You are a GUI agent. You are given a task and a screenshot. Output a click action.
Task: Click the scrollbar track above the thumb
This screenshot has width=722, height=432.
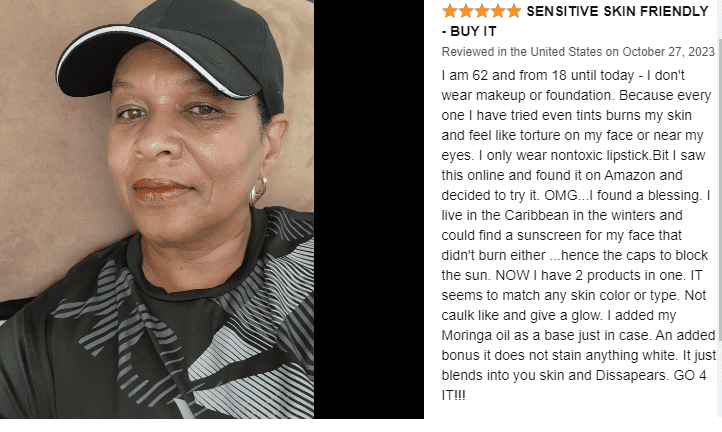coord(719,19)
